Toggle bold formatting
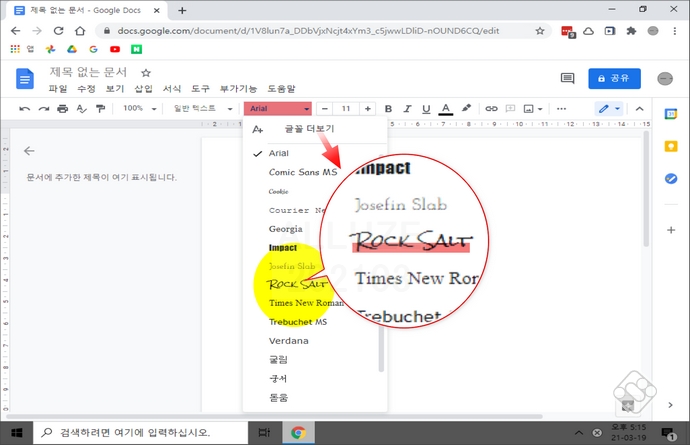Viewport: 690px width, 445px height. [x=388, y=109]
